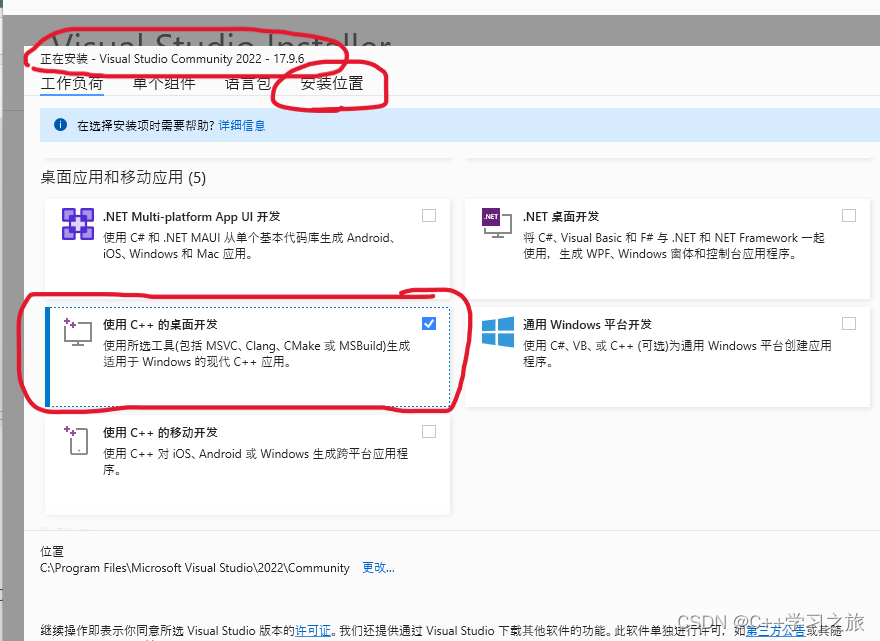Image resolution: width=880 pixels, height=641 pixels.
Task: Select the 使用 C++ 的桌面开发 title
Action: click(160, 324)
